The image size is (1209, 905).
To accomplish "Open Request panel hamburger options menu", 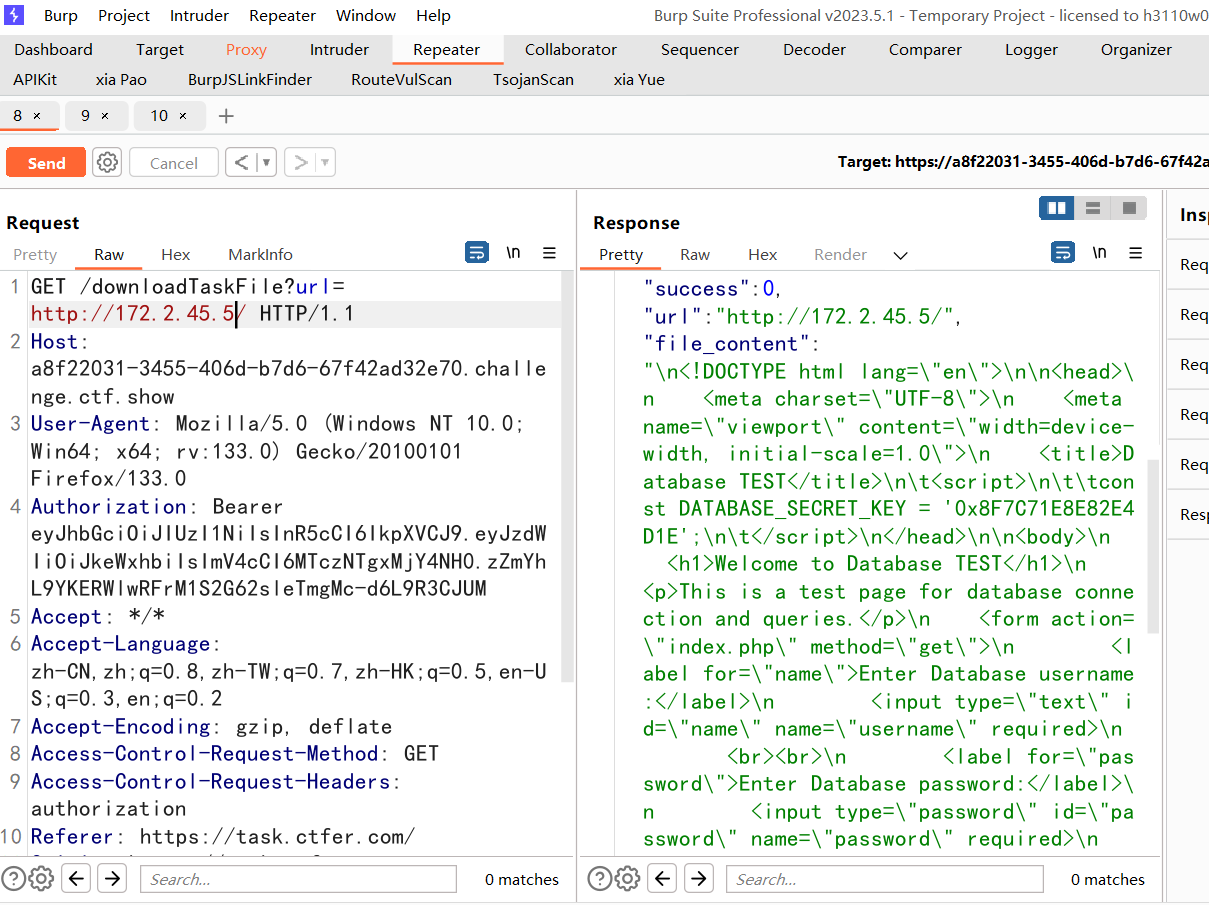I will click(549, 253).
